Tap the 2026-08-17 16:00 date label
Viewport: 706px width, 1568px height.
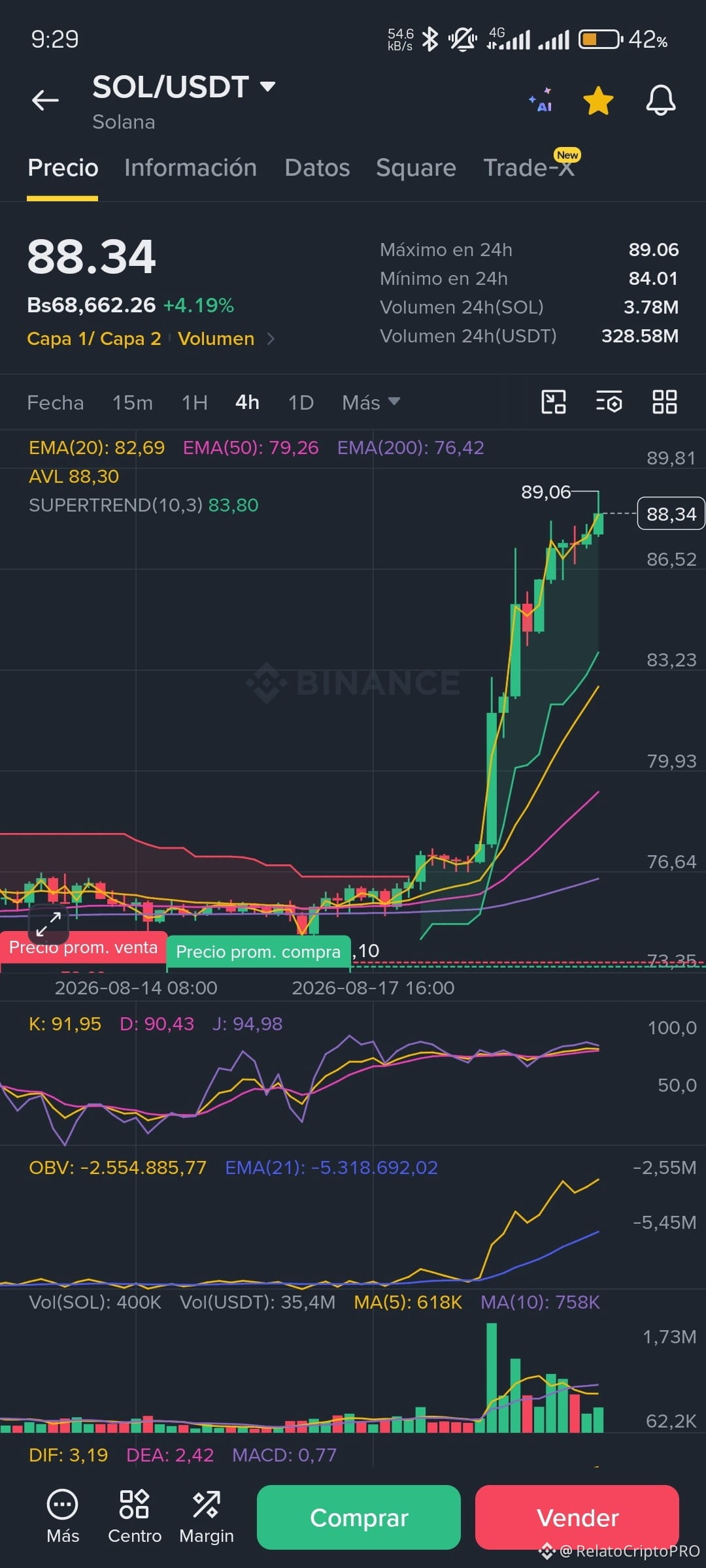click(373, 987)
